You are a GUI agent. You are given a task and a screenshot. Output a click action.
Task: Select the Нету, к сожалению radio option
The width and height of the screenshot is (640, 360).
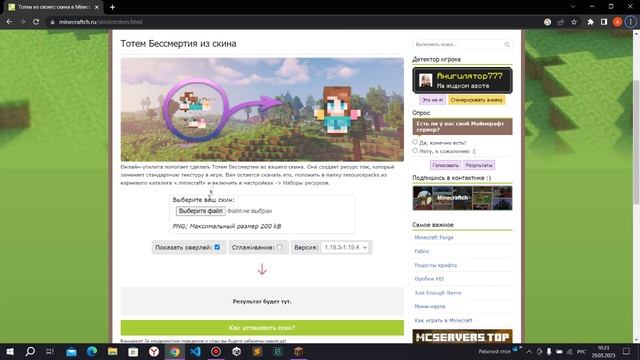tap(415, 151)
